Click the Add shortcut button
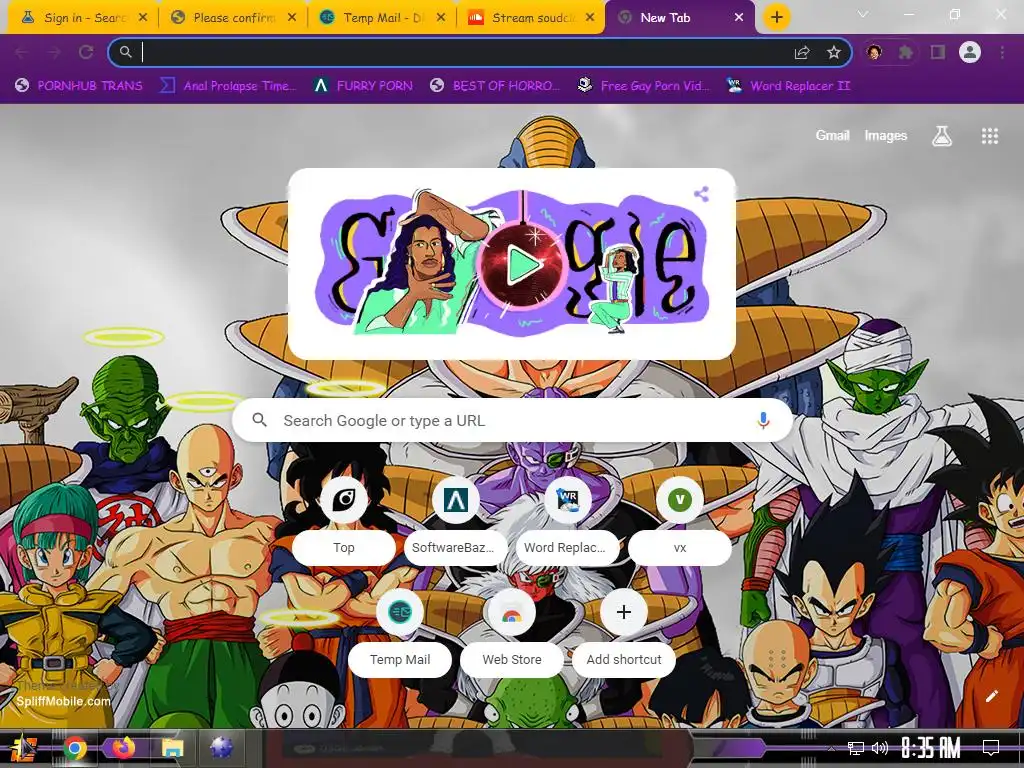The image size is (1024, 768). pyautogui.click(x=624, y=635)
